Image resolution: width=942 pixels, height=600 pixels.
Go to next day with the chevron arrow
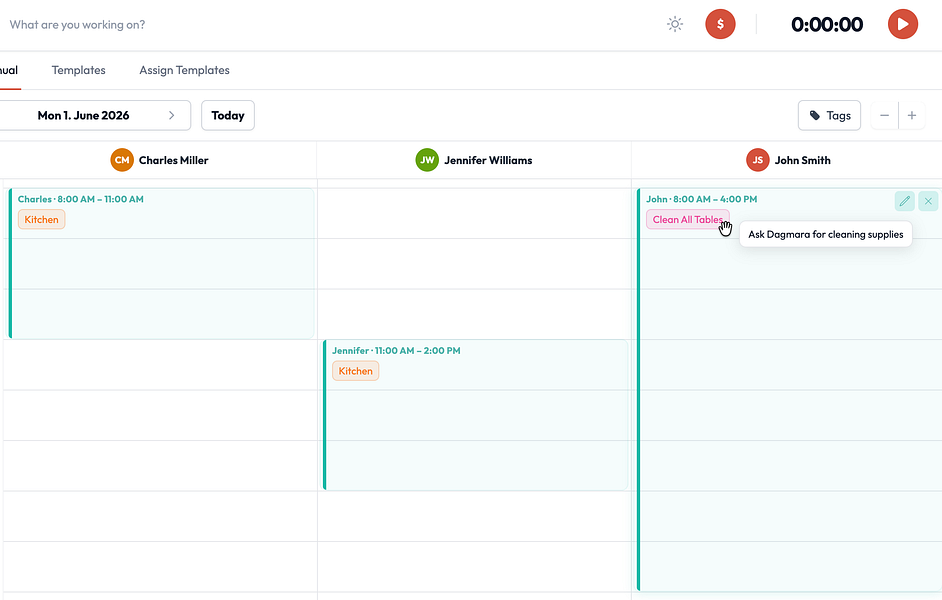171,115
